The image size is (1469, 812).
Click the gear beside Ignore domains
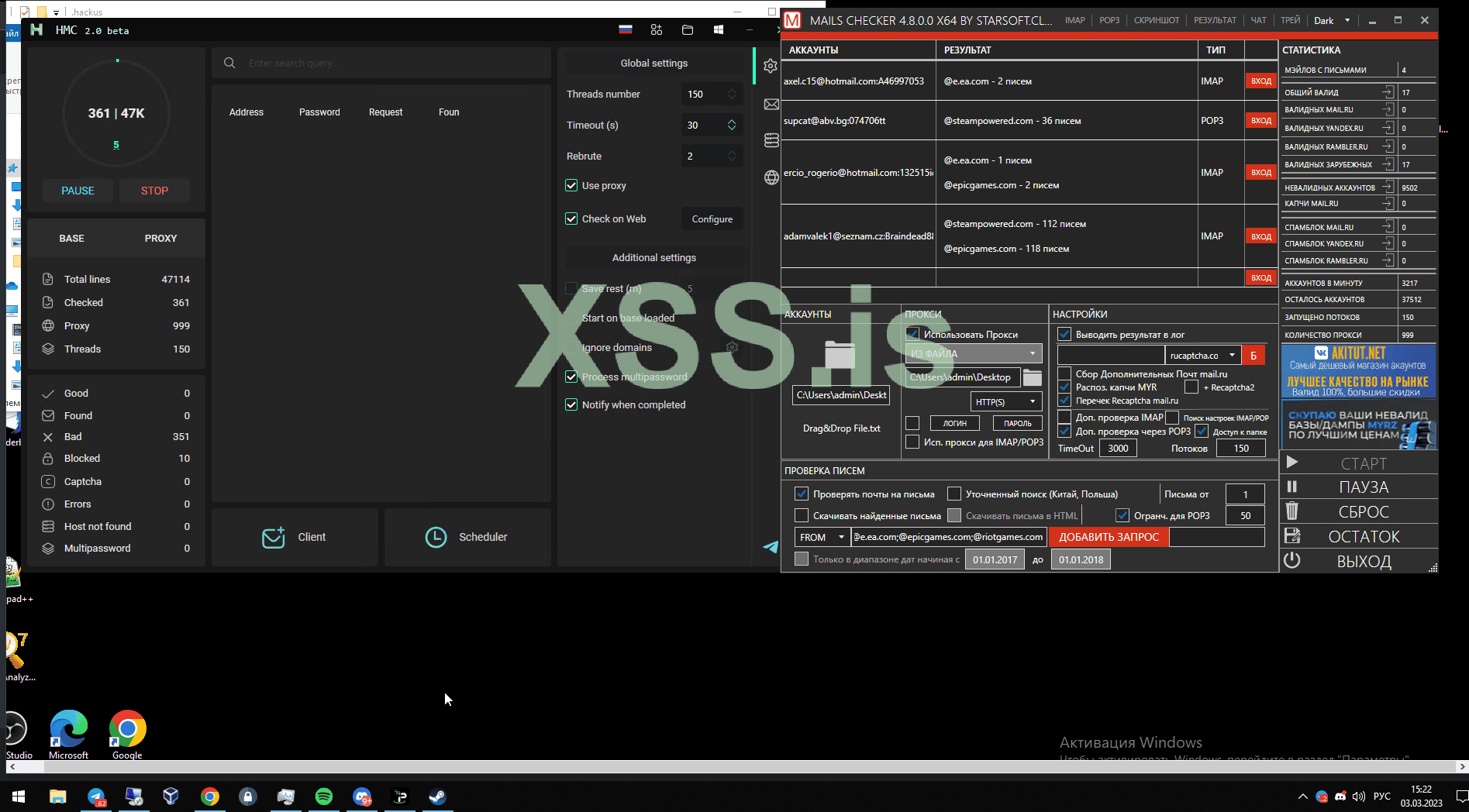732,347
